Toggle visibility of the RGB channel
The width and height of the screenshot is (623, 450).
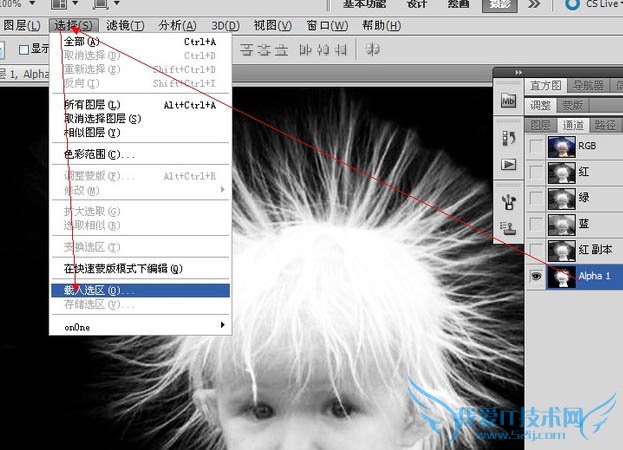[x=536, y=146]
